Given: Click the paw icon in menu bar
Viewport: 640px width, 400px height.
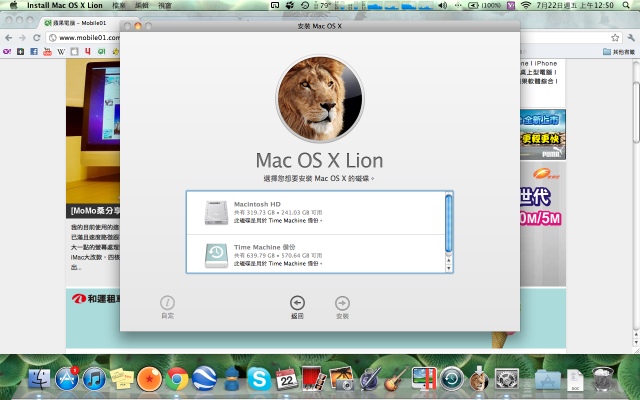Looking at the screenshot, I should coord(290,5).
